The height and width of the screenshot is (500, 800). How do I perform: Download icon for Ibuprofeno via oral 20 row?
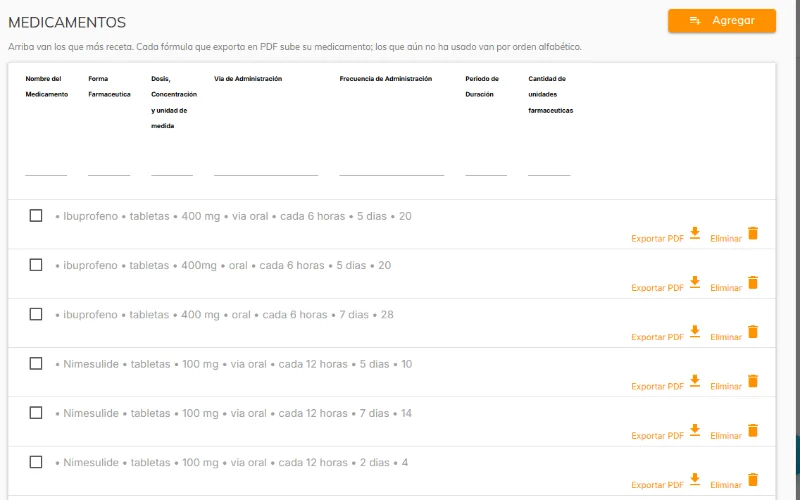[695, 233]
